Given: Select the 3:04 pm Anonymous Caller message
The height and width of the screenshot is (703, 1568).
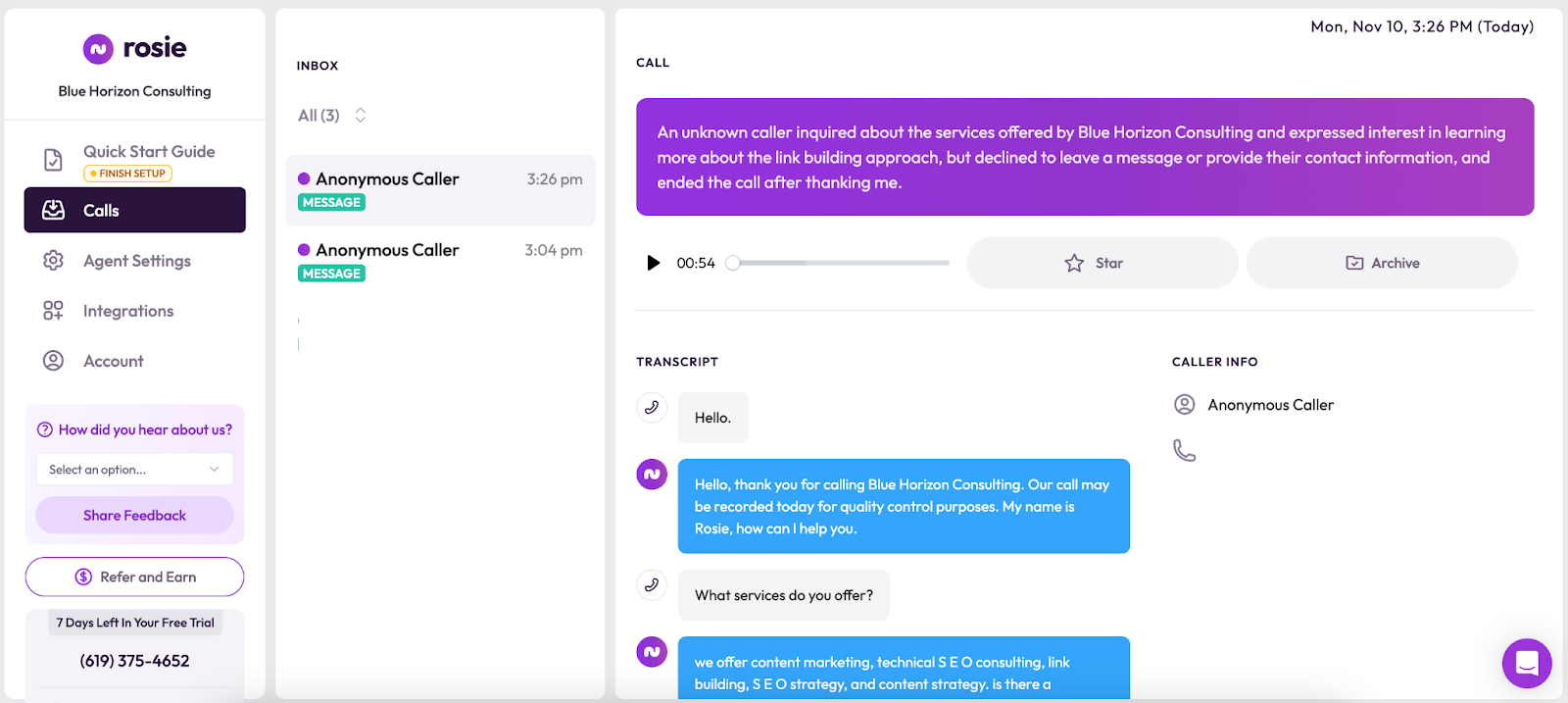Looking at the screenshot, I should pyautogui.click(x=439, y=261).
